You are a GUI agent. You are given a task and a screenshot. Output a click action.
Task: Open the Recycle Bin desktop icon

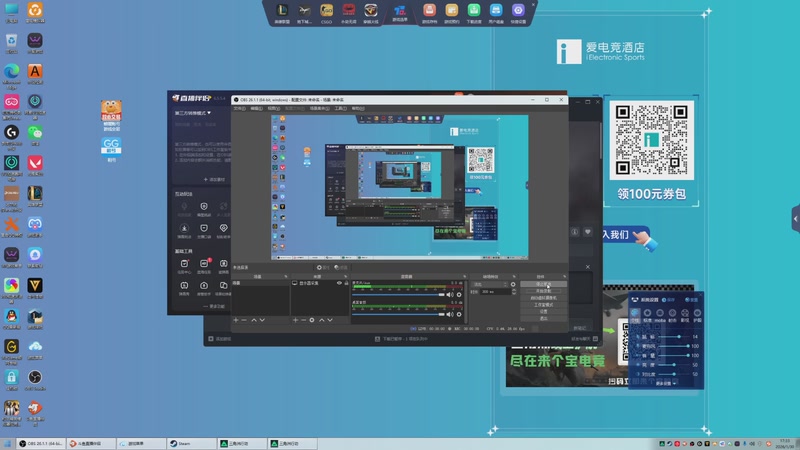[11, 41]
